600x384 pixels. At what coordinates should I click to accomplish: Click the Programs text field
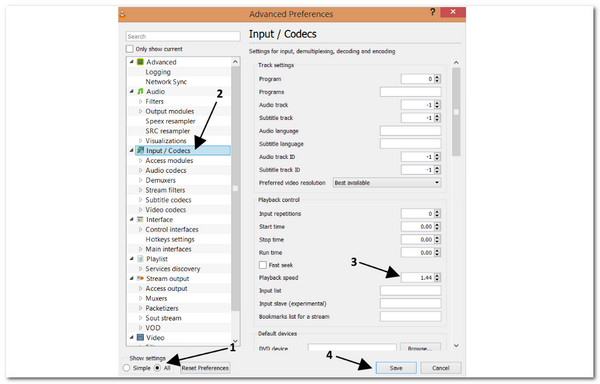click(x=410, y=92)
